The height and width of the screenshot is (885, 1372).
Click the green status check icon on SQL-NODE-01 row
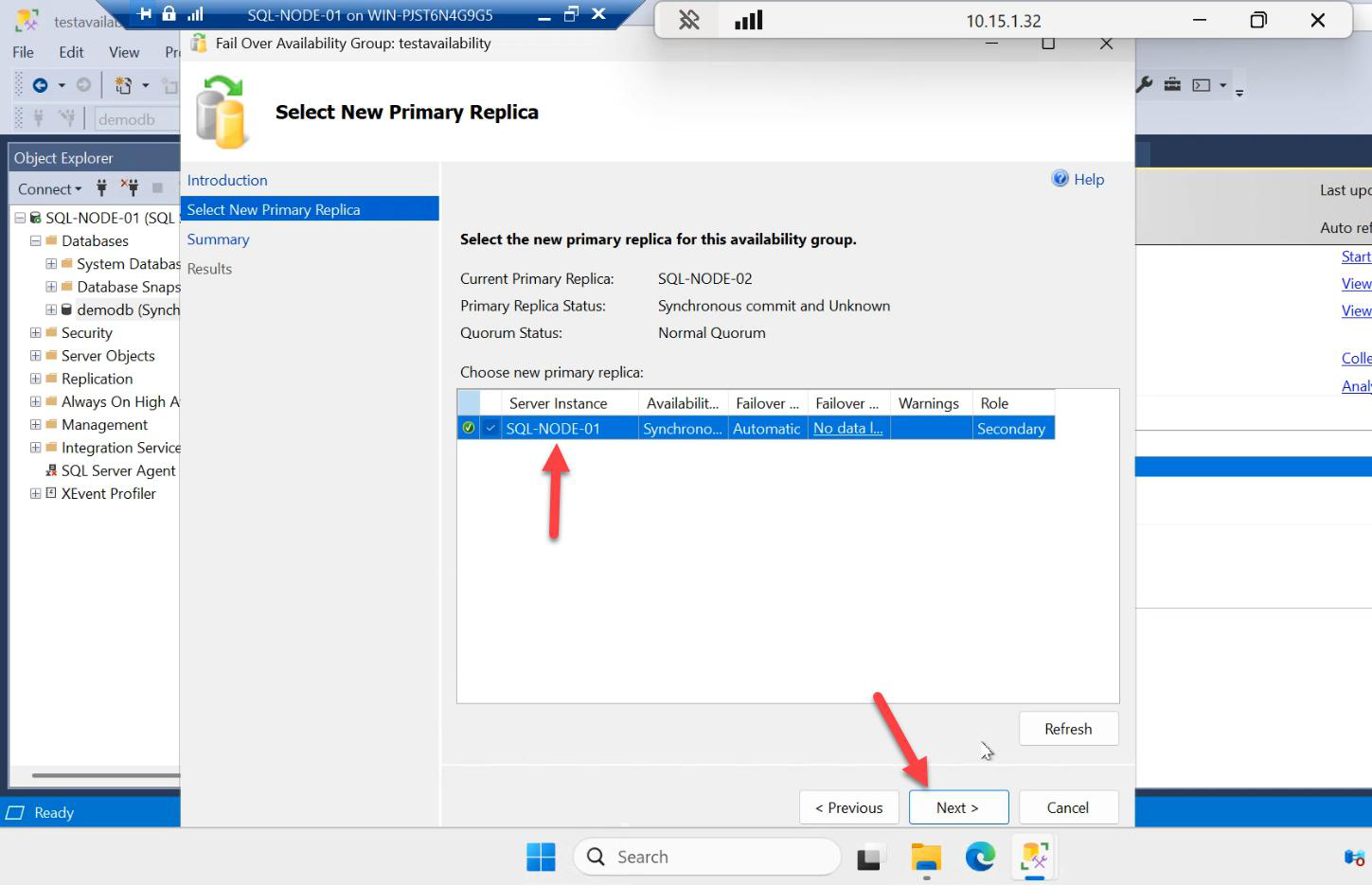(x=468, y=428)
